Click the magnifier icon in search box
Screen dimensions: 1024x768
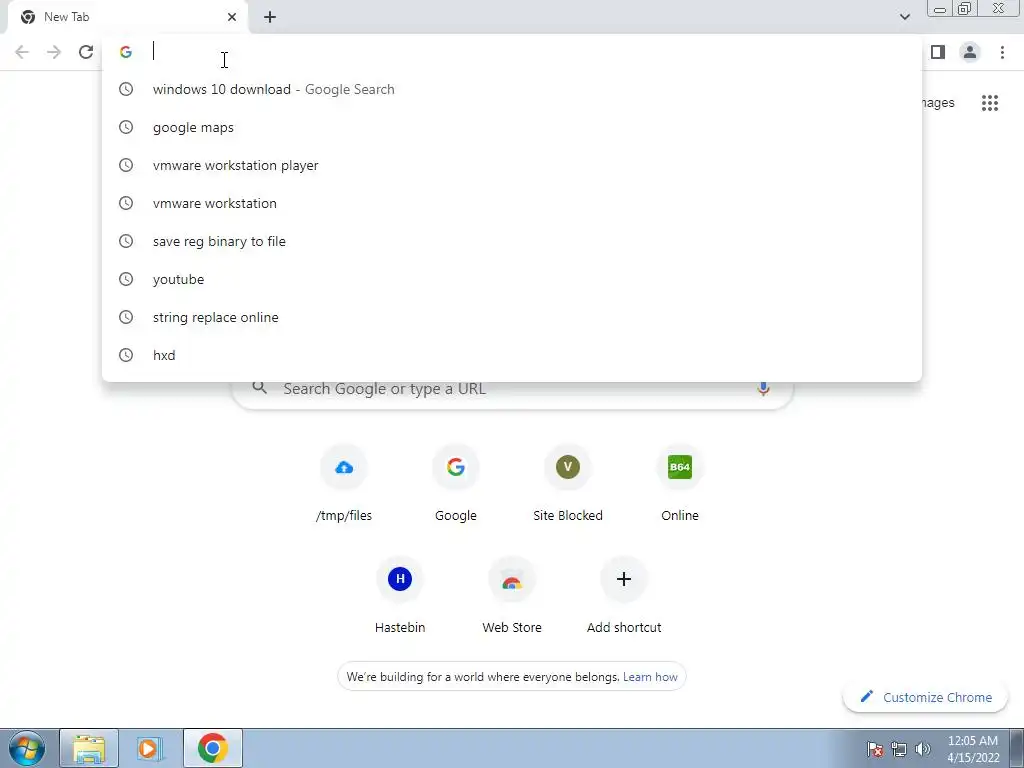tap(260, 388)
